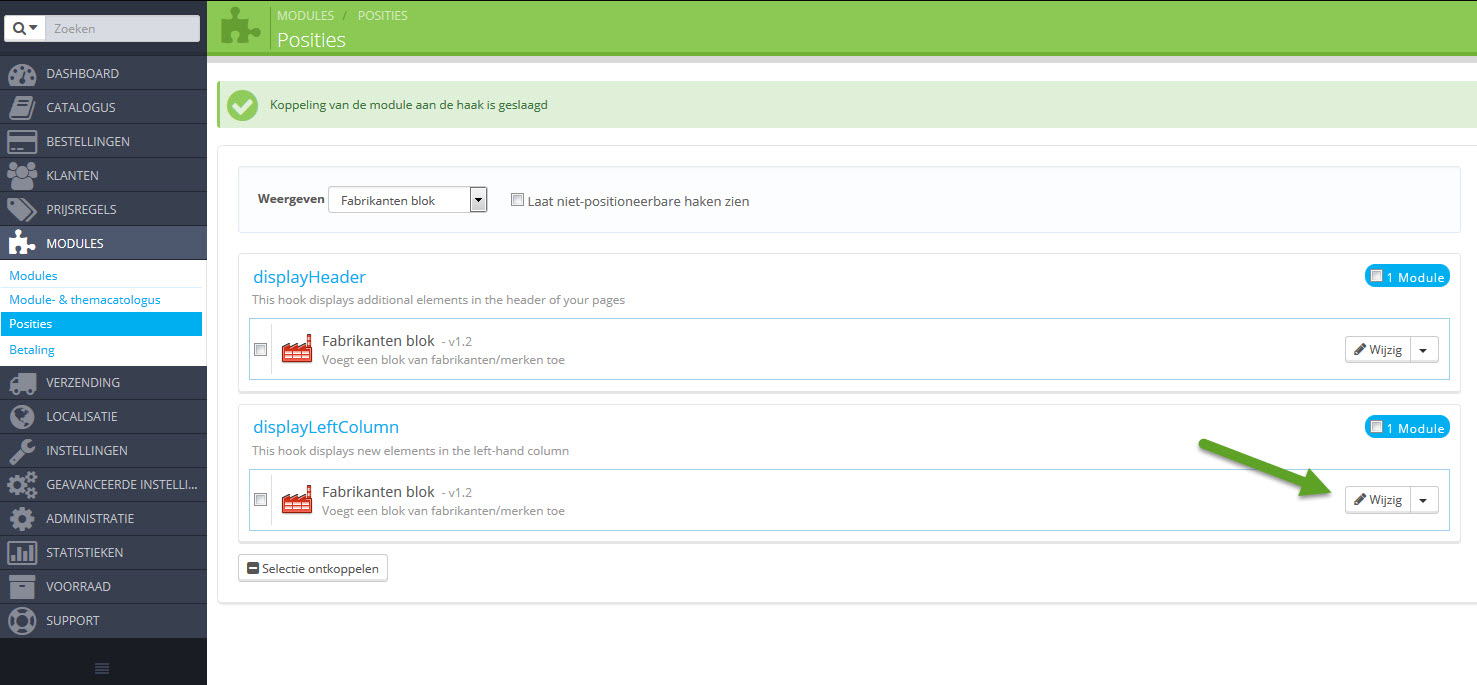Click POSITIES breadcrumb in header

pyautogui.click(x=382, y=16)
